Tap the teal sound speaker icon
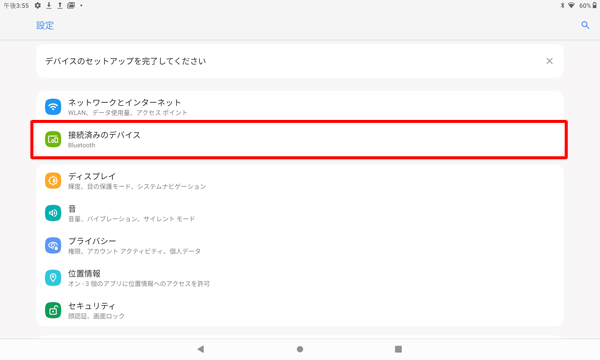Image resolution: width=600 pixels, height=360 pixels. pos(53,213)
